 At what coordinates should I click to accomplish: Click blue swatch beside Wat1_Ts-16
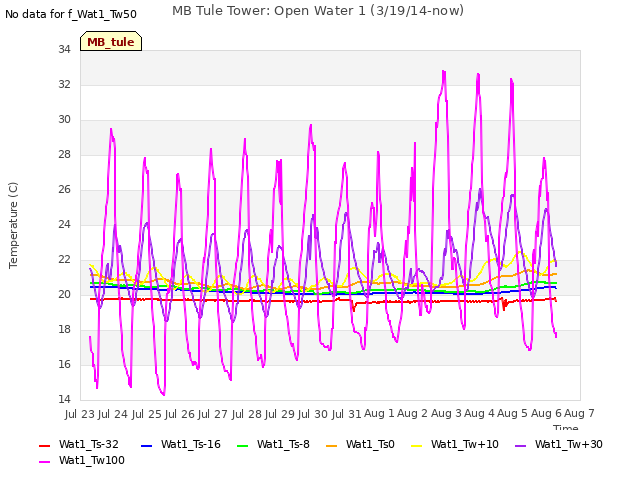[x=147, y=445]
